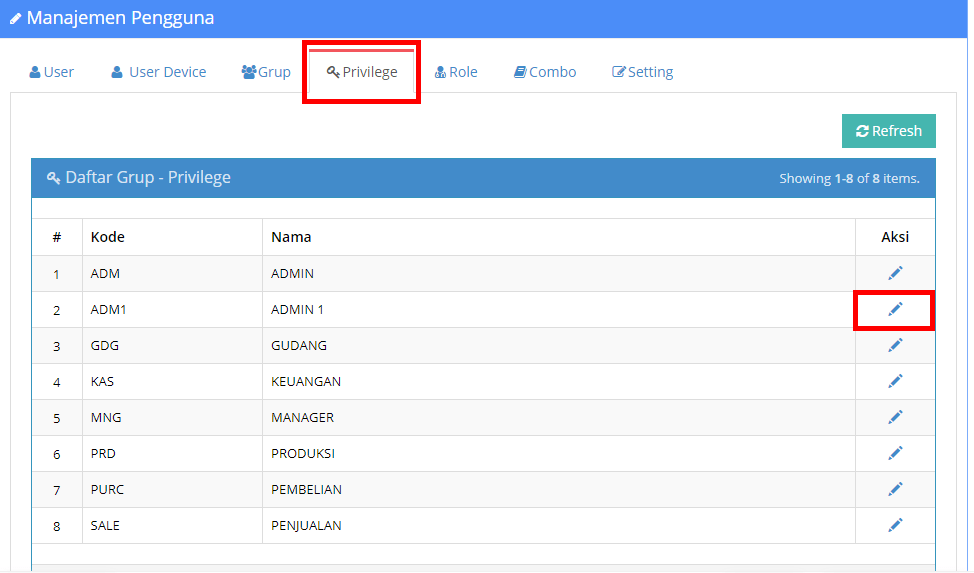Click the PURC code cell
This screenshot has width=974, height=573.
(172, 490)
